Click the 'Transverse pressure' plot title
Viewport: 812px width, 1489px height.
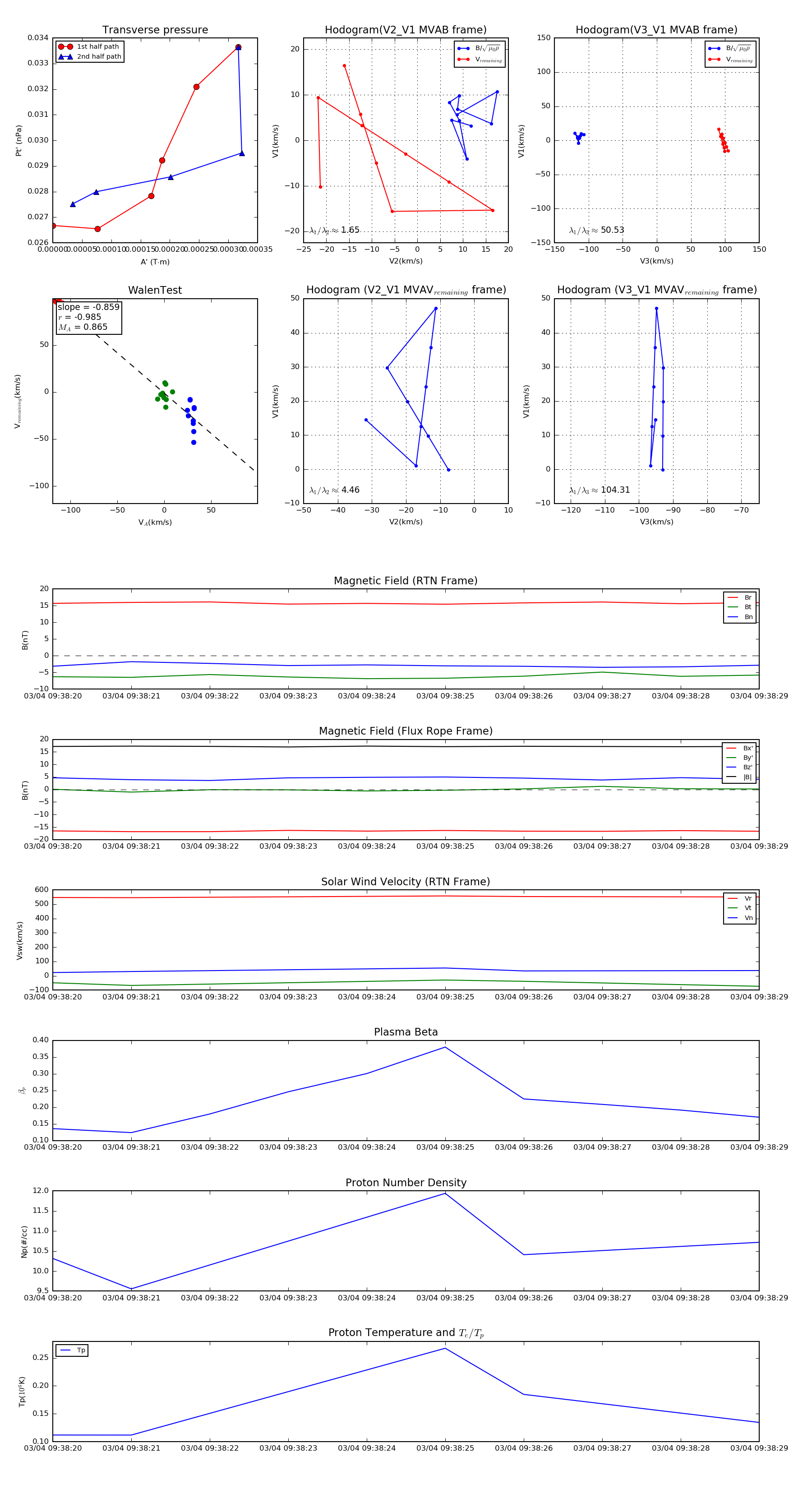[x=155, y=30]
